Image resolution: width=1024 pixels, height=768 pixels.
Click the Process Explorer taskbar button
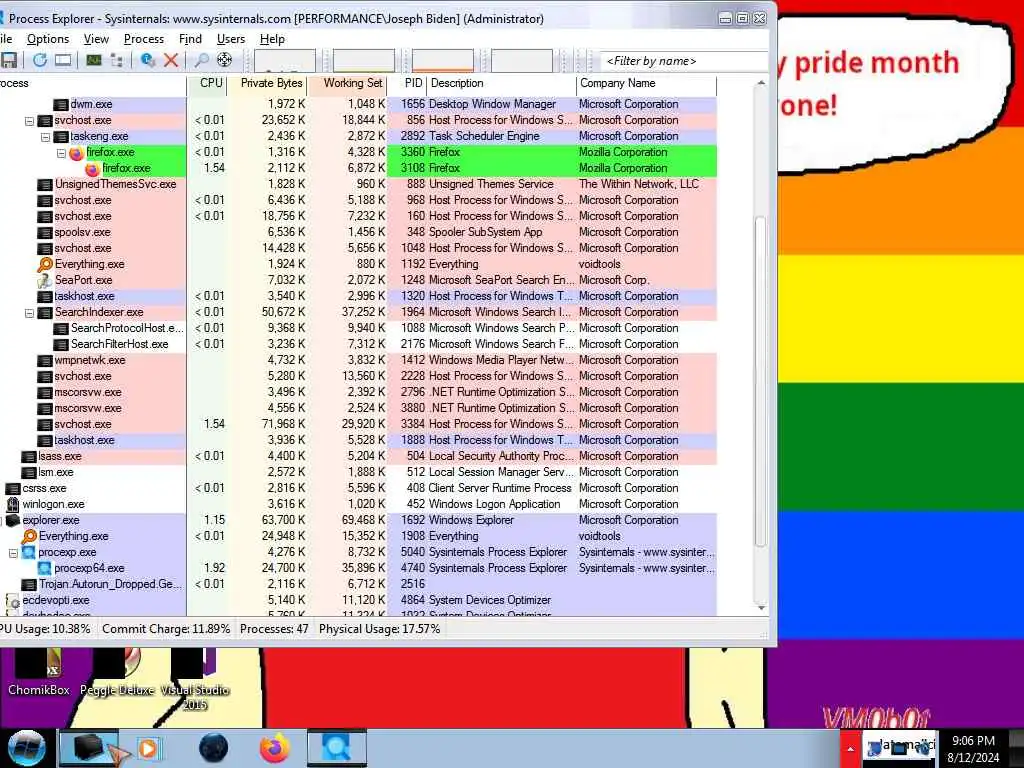pyautogui.click(x=336, y=748)
